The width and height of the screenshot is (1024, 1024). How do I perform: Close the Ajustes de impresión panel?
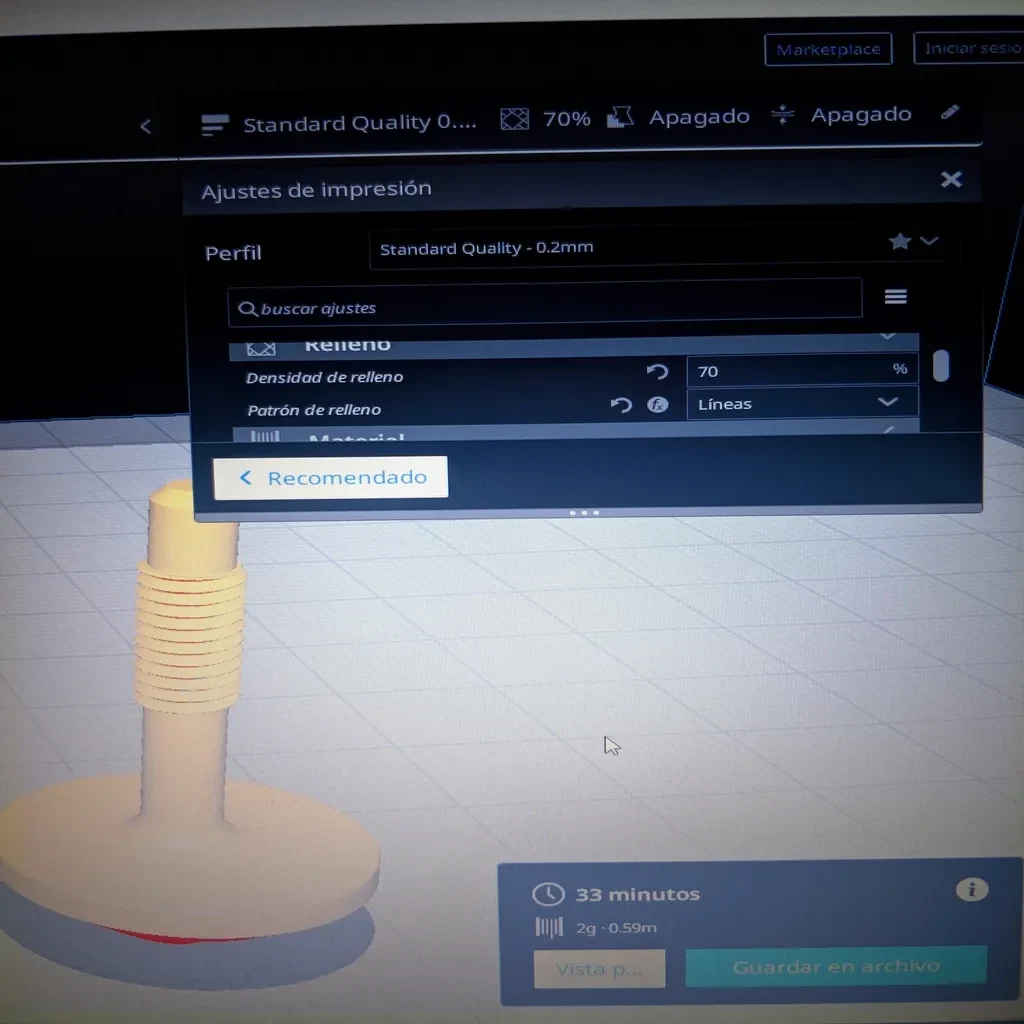point(951,179)
